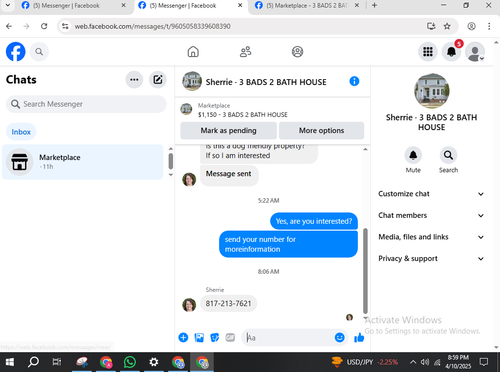Open the Windows Start menu
The width and height of the screenshot is (500, 372).
[10, 362]
